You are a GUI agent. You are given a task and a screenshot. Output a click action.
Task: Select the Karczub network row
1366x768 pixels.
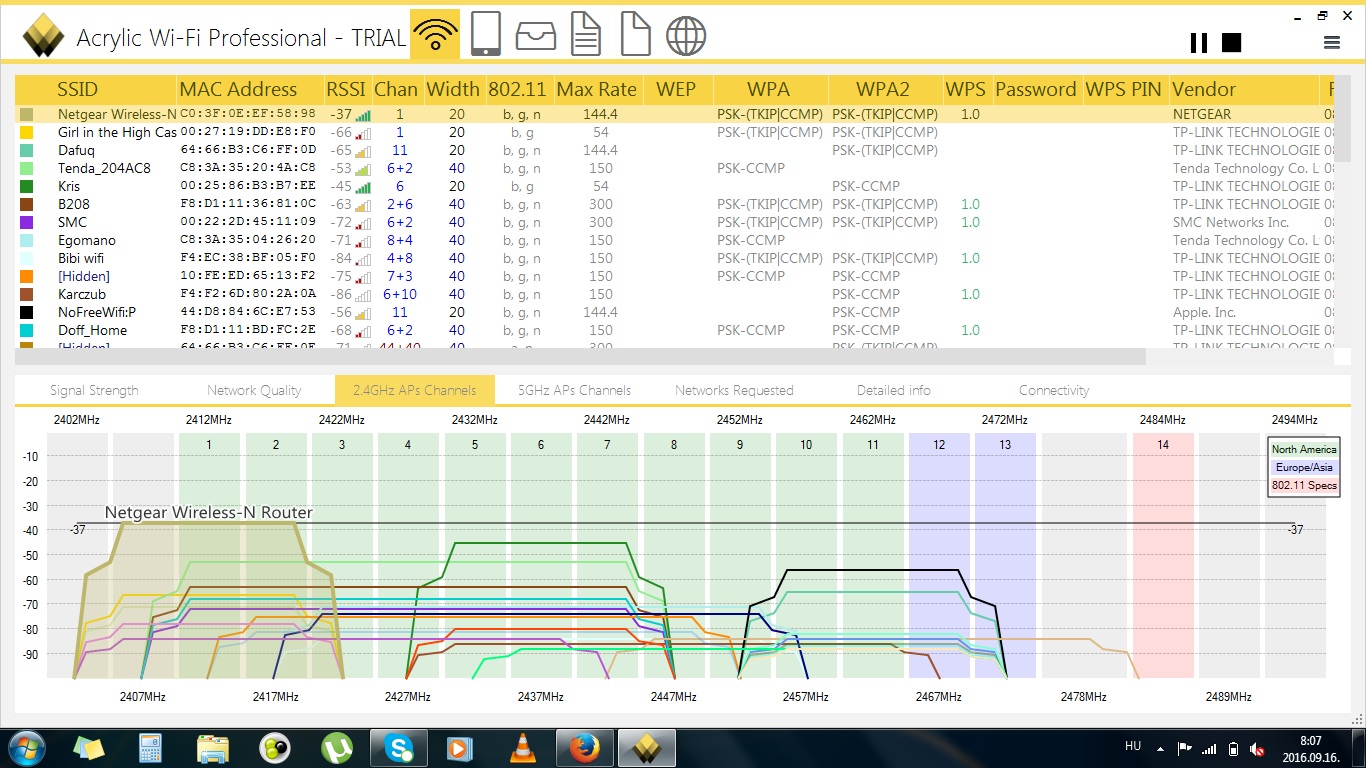pyautogui.click(x=675, y=294)
